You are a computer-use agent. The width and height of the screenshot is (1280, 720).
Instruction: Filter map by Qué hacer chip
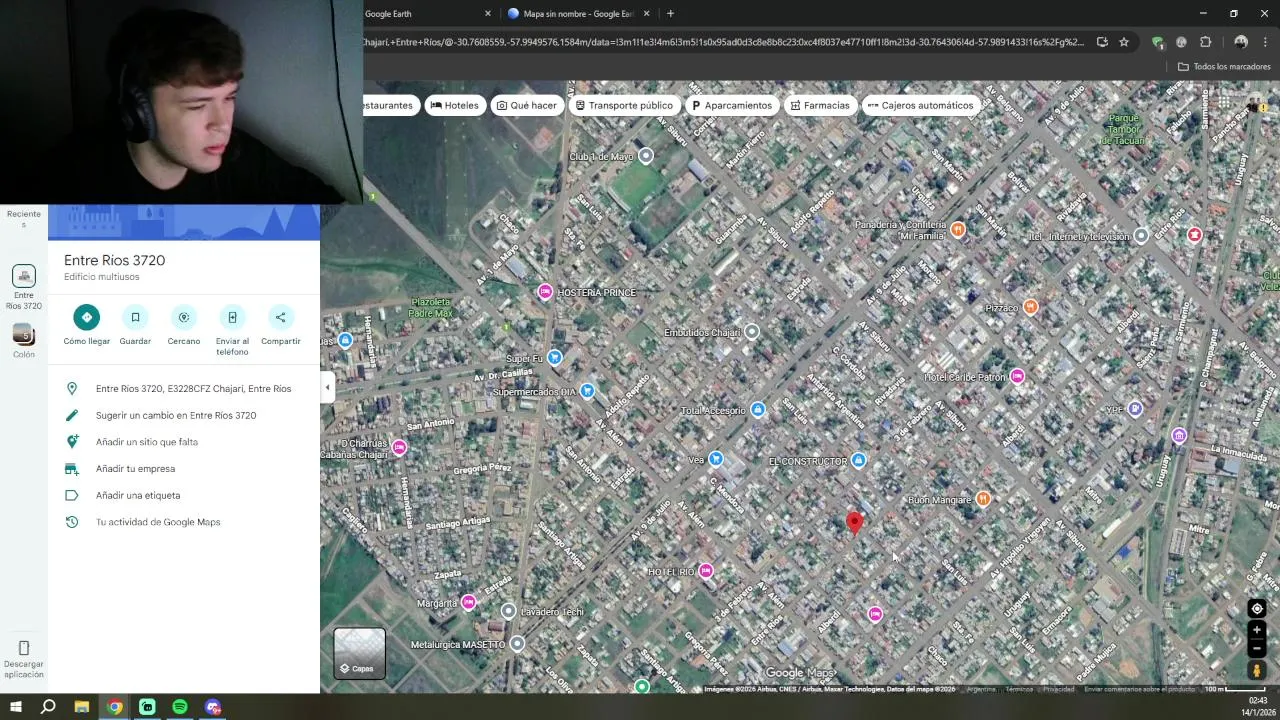[x=527, y=105]
